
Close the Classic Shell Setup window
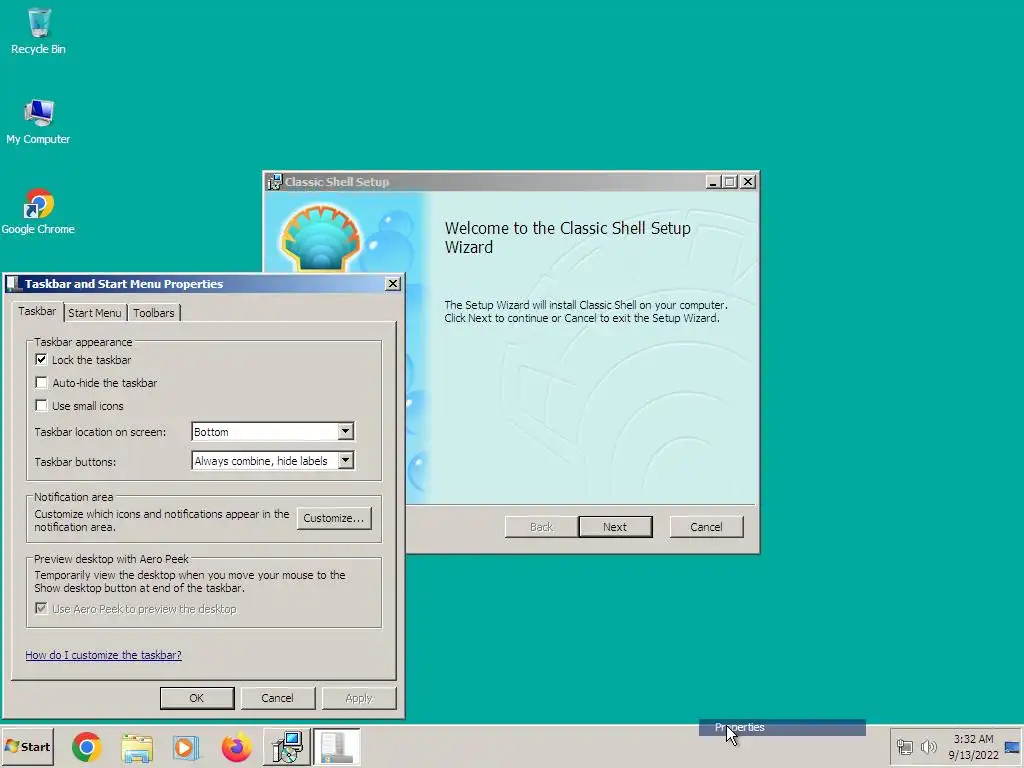click(748, 182)
